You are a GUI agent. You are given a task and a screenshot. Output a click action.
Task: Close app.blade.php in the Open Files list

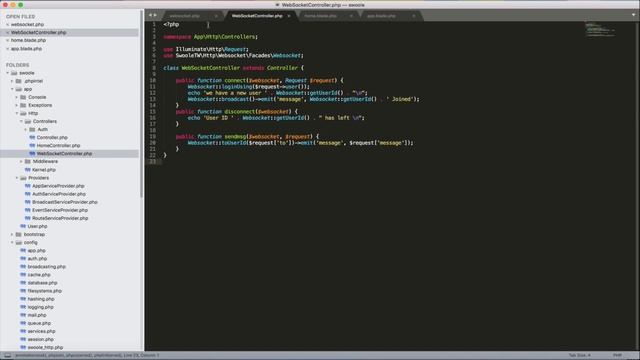pyautogui.click(x=7, y=49)
